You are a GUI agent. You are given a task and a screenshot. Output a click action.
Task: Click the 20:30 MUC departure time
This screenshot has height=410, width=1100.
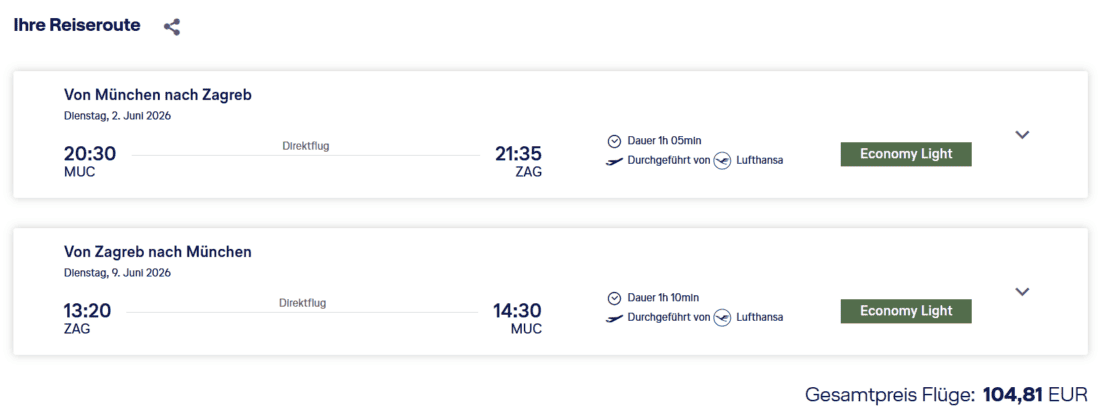90,154
